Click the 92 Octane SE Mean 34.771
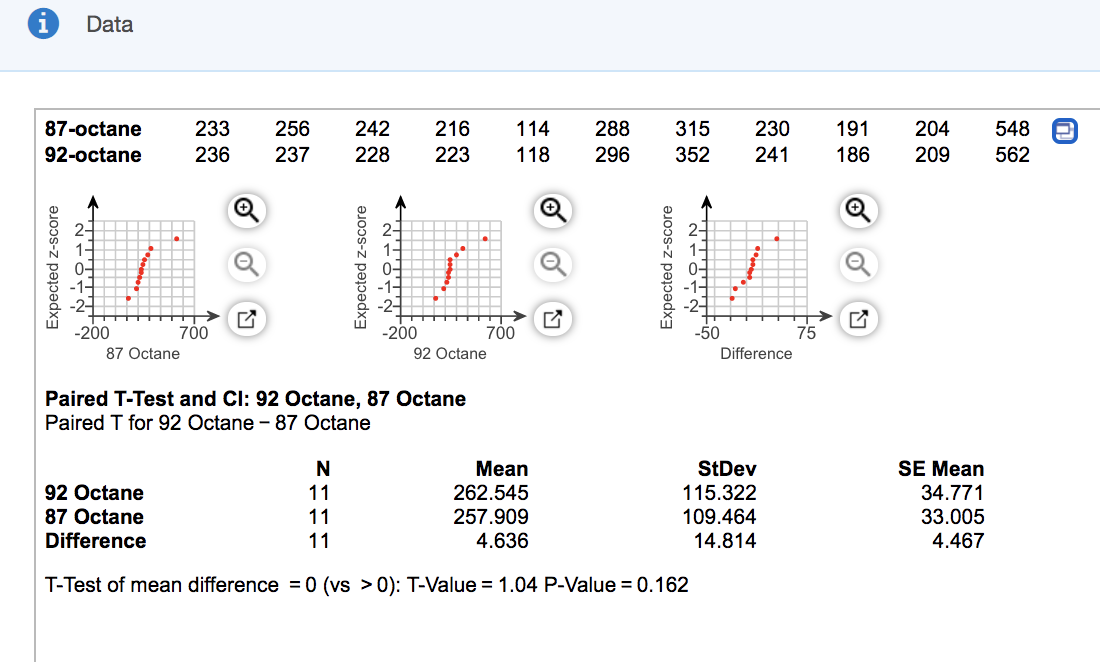Viewport: 1100px width, 662px height. click(953, 493)
